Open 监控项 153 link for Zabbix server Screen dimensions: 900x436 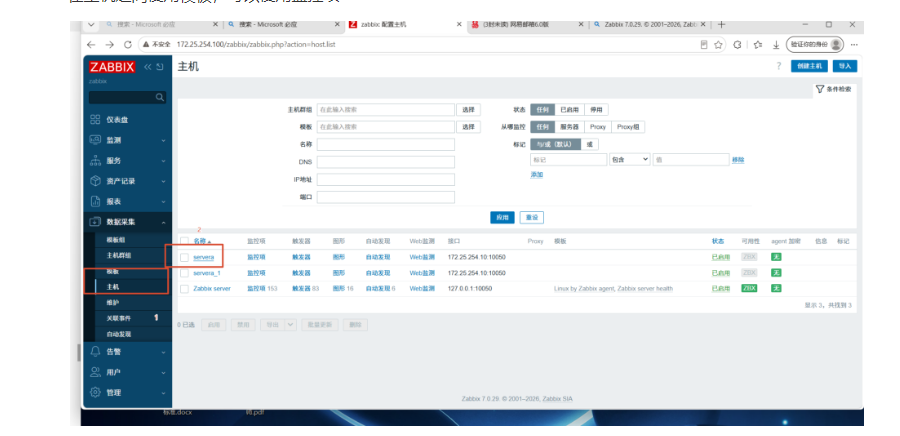click(262, 289)
